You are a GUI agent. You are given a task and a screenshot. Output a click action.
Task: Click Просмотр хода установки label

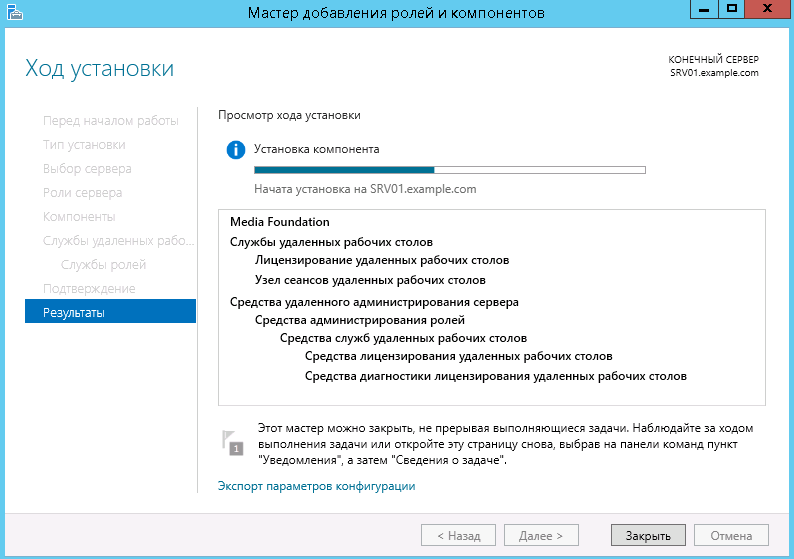click(x=289, y=115)
